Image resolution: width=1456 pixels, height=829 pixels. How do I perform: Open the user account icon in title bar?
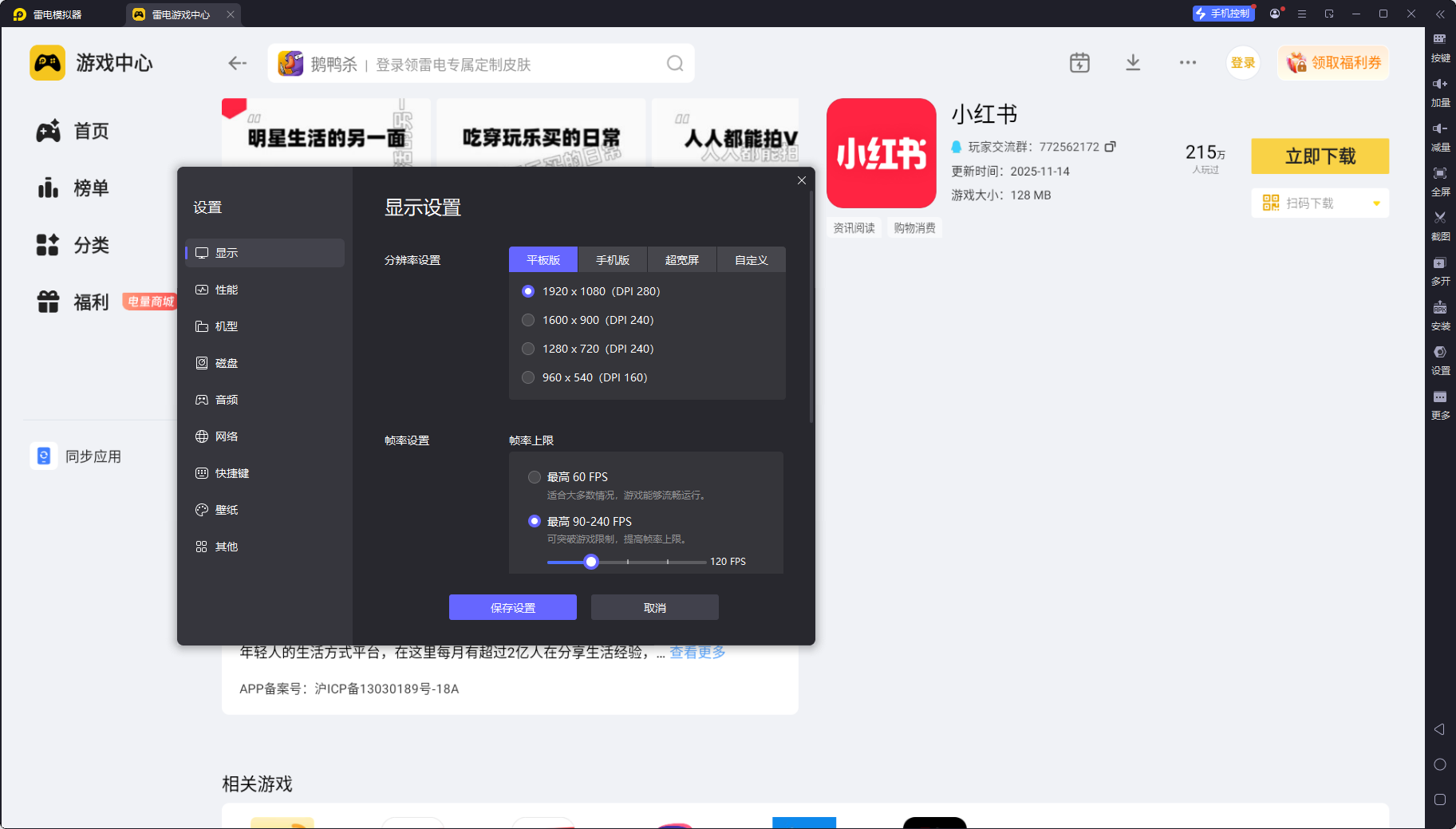point(1275,14)
